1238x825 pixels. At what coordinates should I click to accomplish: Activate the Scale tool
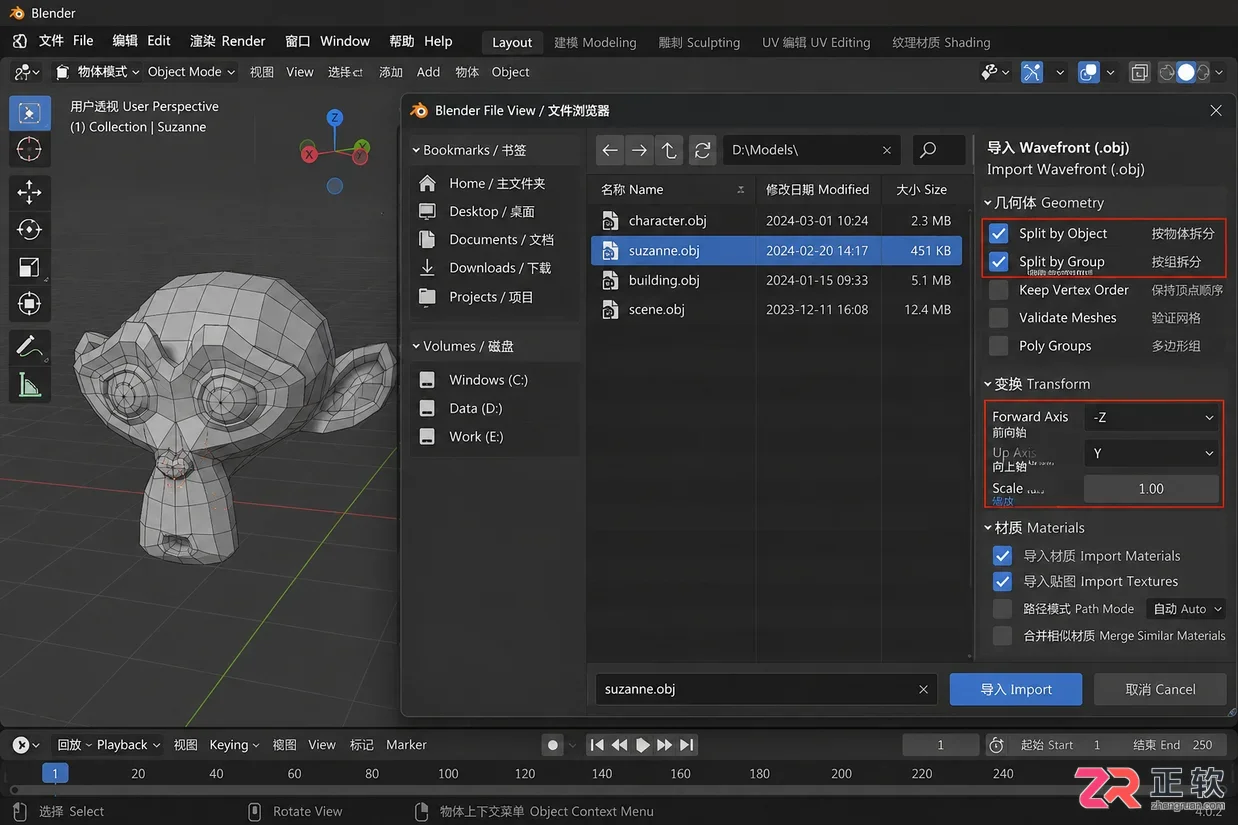[30, 267]
